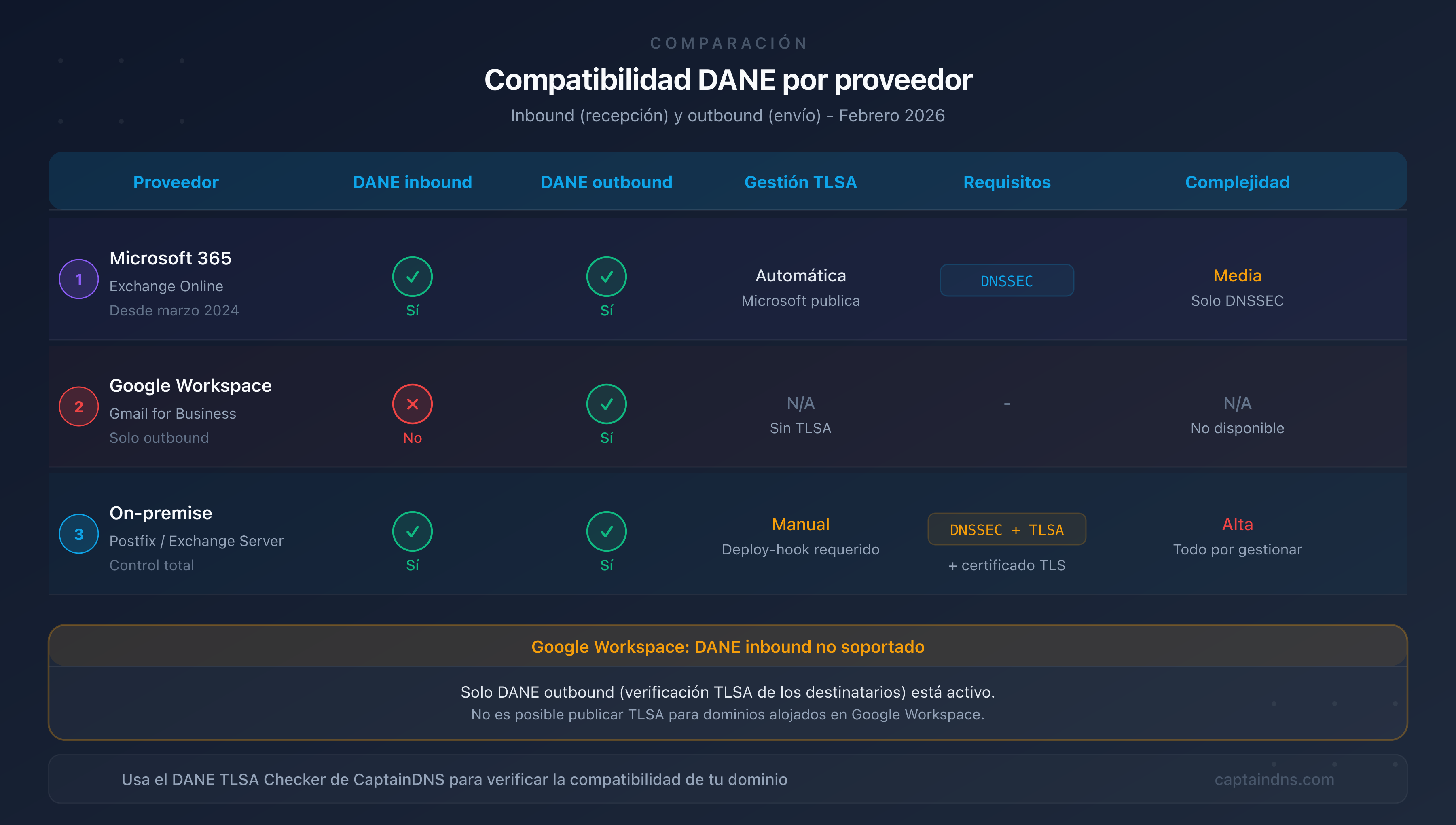This screenshot has width=1456, height=825.
Task: Toggle the DNSSEC + TLSA badge for On-premise
Action: tap(1007, 529)
